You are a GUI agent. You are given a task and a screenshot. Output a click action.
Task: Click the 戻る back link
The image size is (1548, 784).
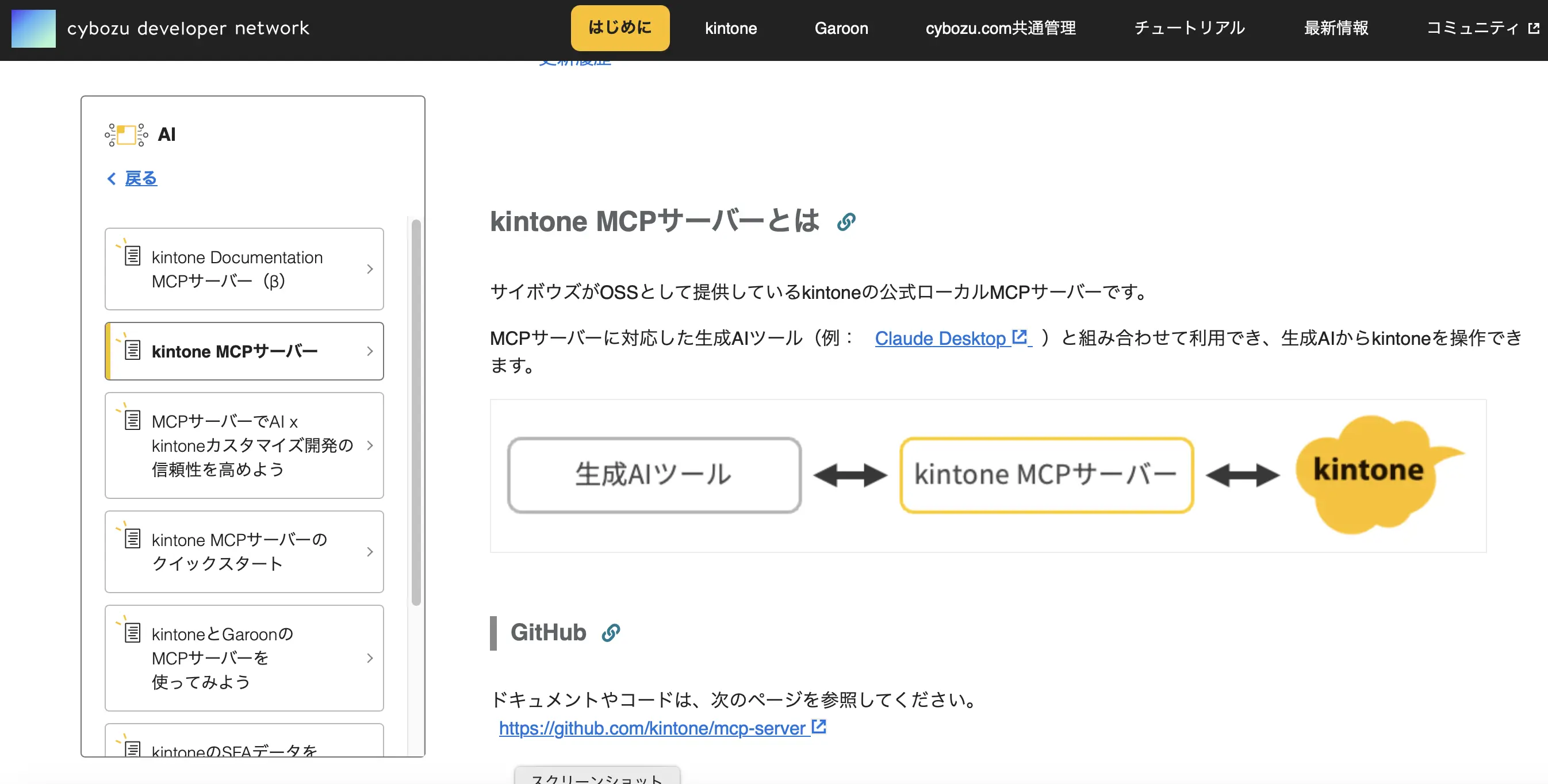[x=141, y=178]
